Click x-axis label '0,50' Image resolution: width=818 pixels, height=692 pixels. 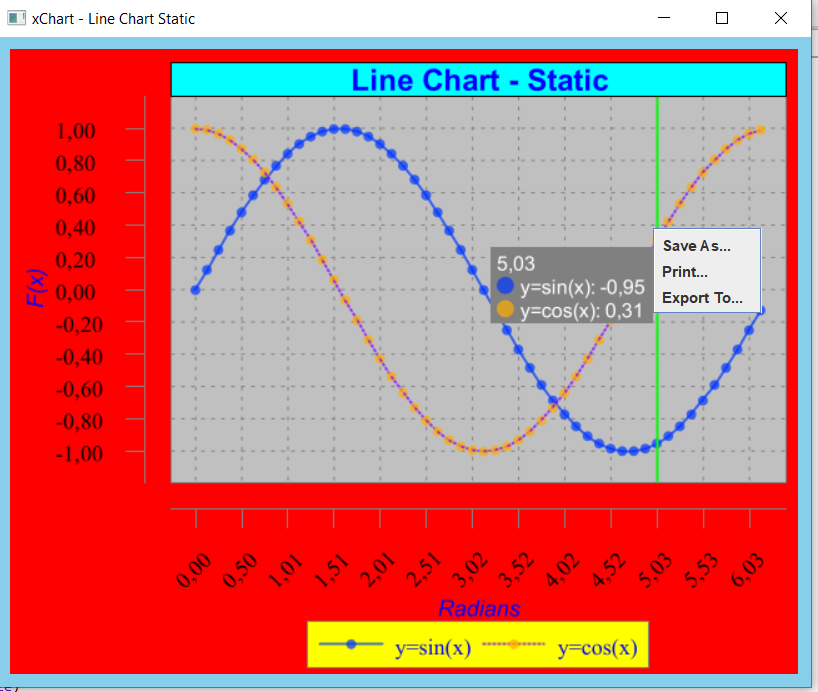pyautogui.click(x=240, y=570)
